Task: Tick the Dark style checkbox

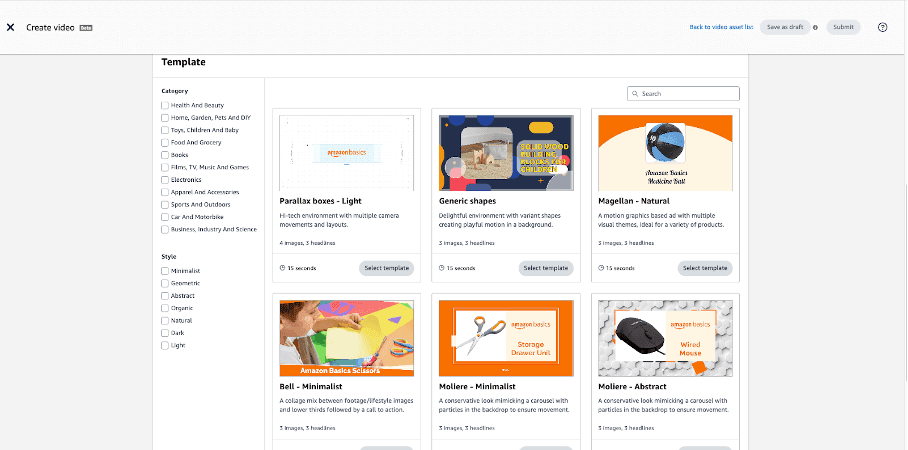Action: [x=165, y=333]
